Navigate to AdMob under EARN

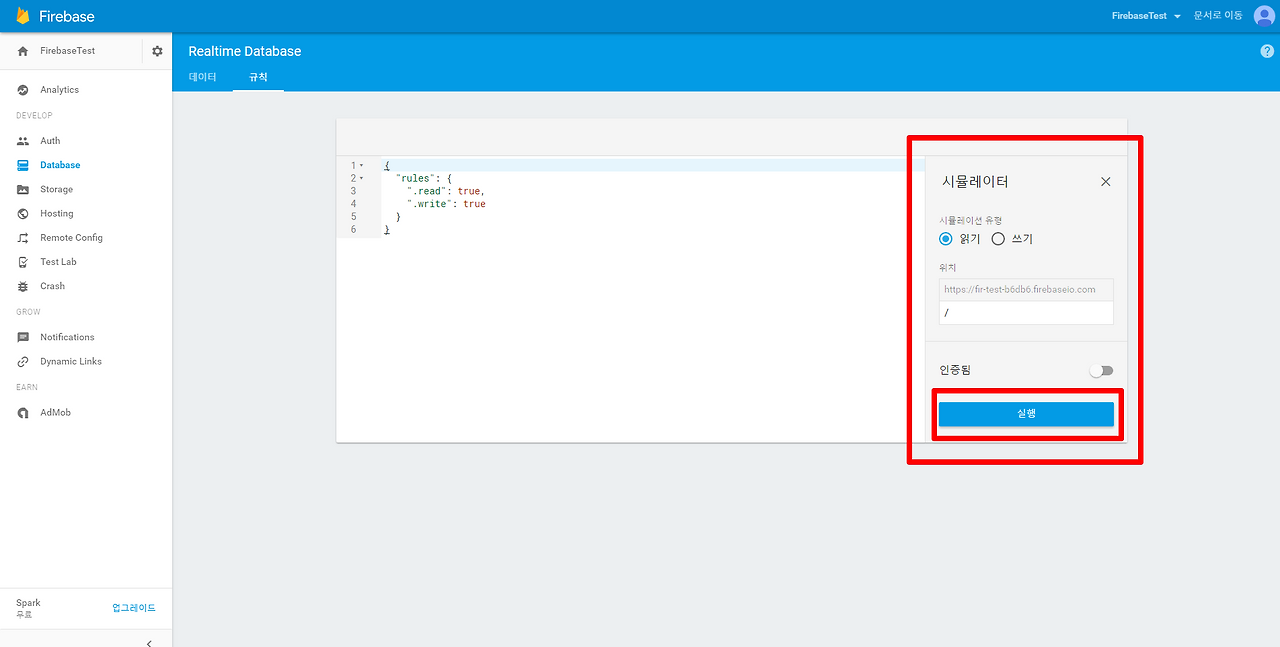pos(55,412)
